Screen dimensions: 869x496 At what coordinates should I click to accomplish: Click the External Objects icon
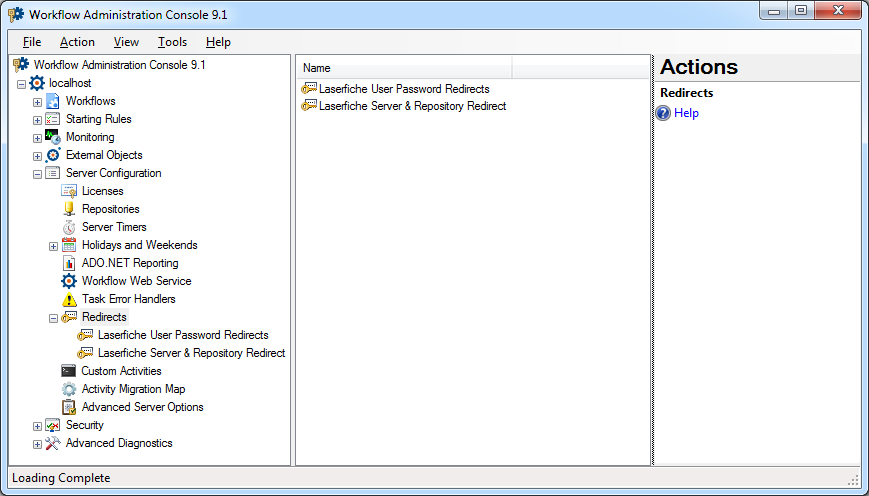click(53, 155)
